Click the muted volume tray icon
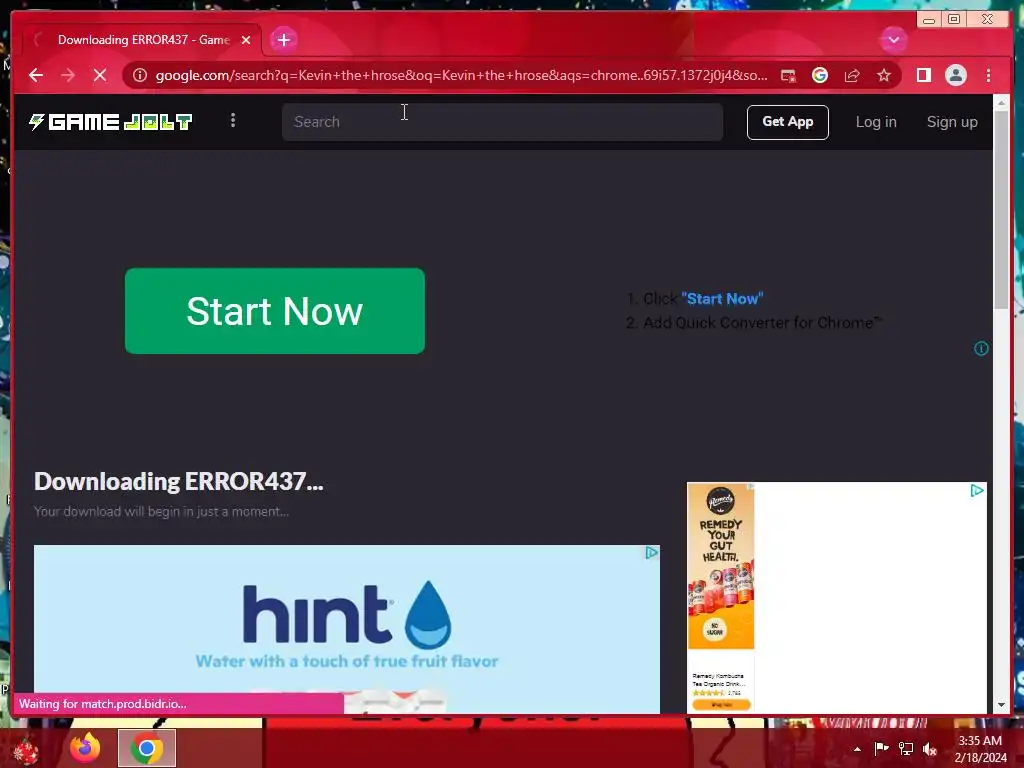This screenshot has width=1024, height=768. (x=930, y=749)
